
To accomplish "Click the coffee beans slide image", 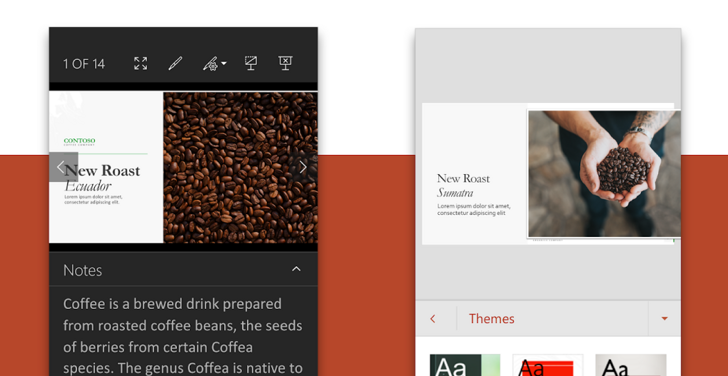I will click(x=240, y=167).
